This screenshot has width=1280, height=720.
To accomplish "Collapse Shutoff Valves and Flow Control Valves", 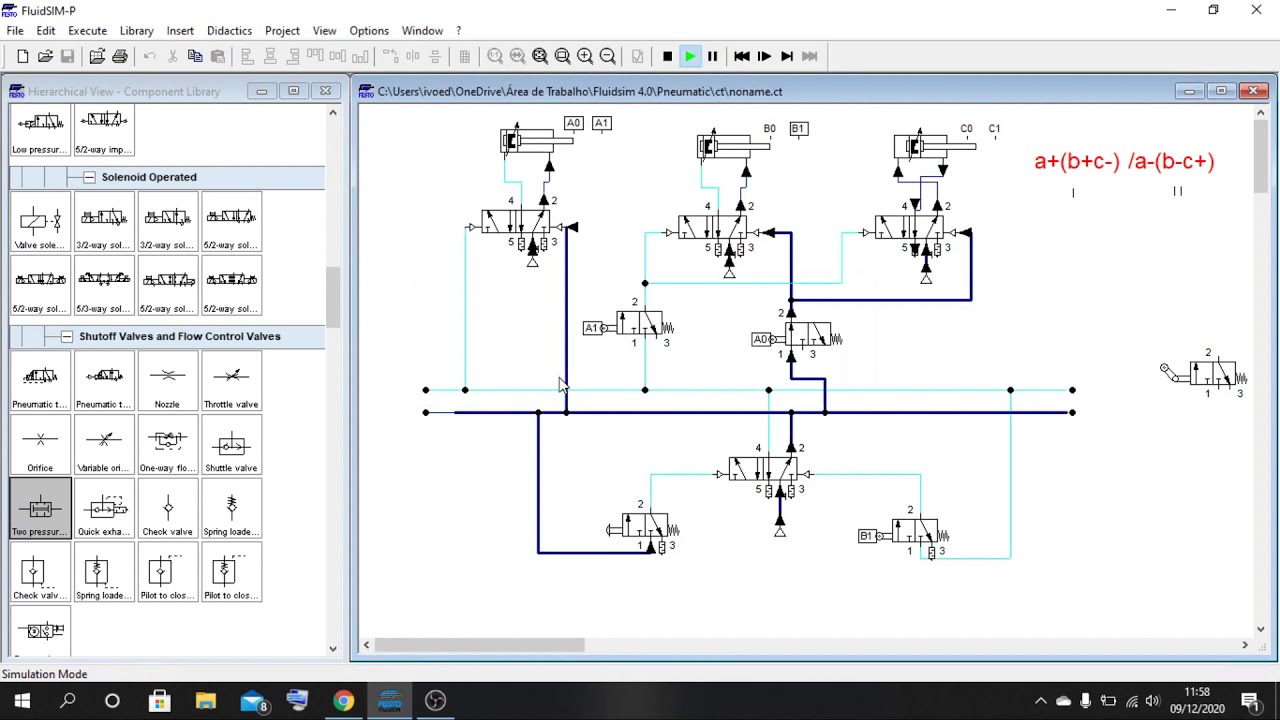I will (67, 336).
